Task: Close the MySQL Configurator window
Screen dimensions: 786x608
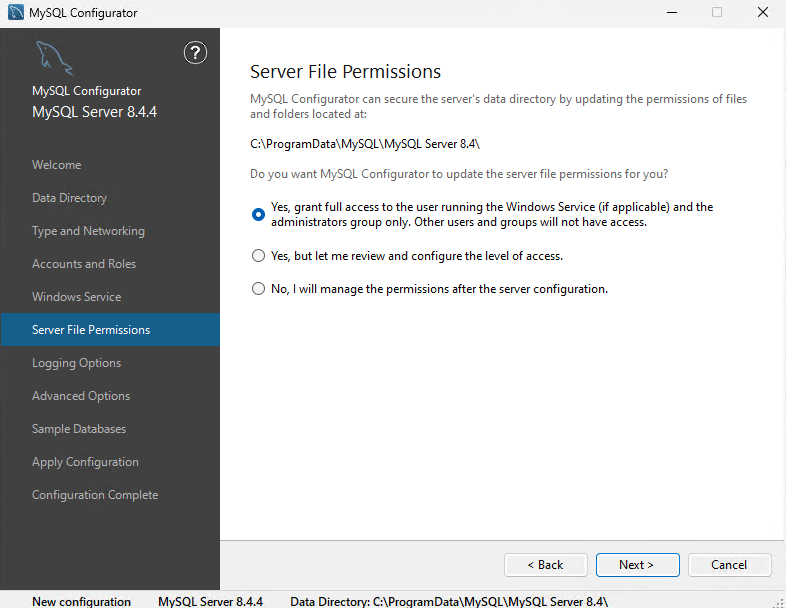Action: (x=762, y=13)
